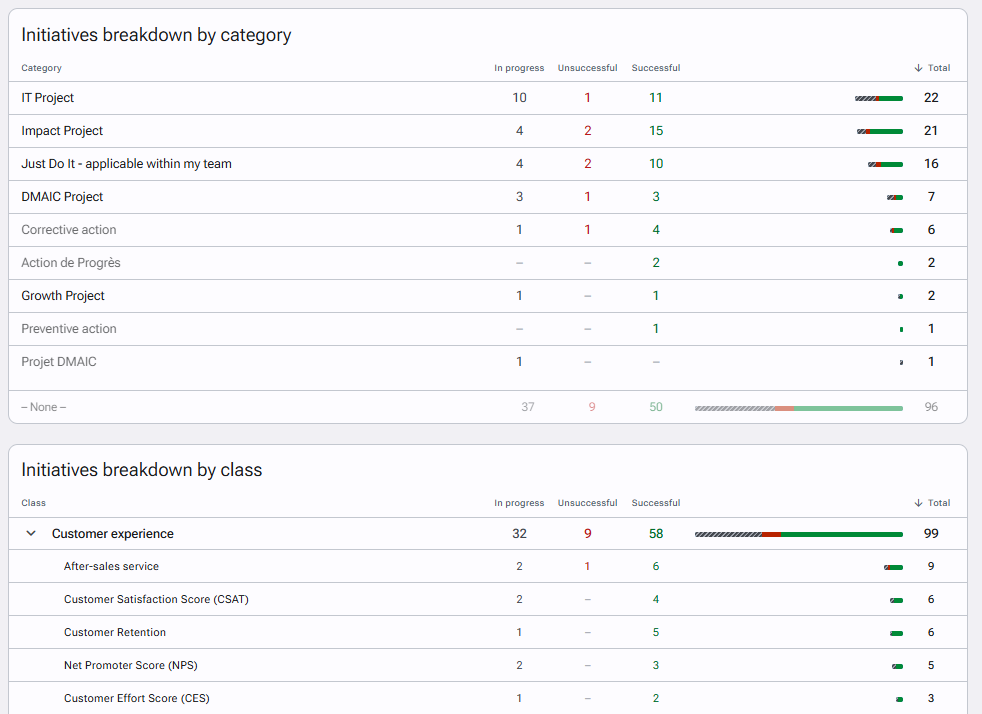This screenshot has width=982, height=714.
Task: Select the Corrective action category
Action: point(69,230)
